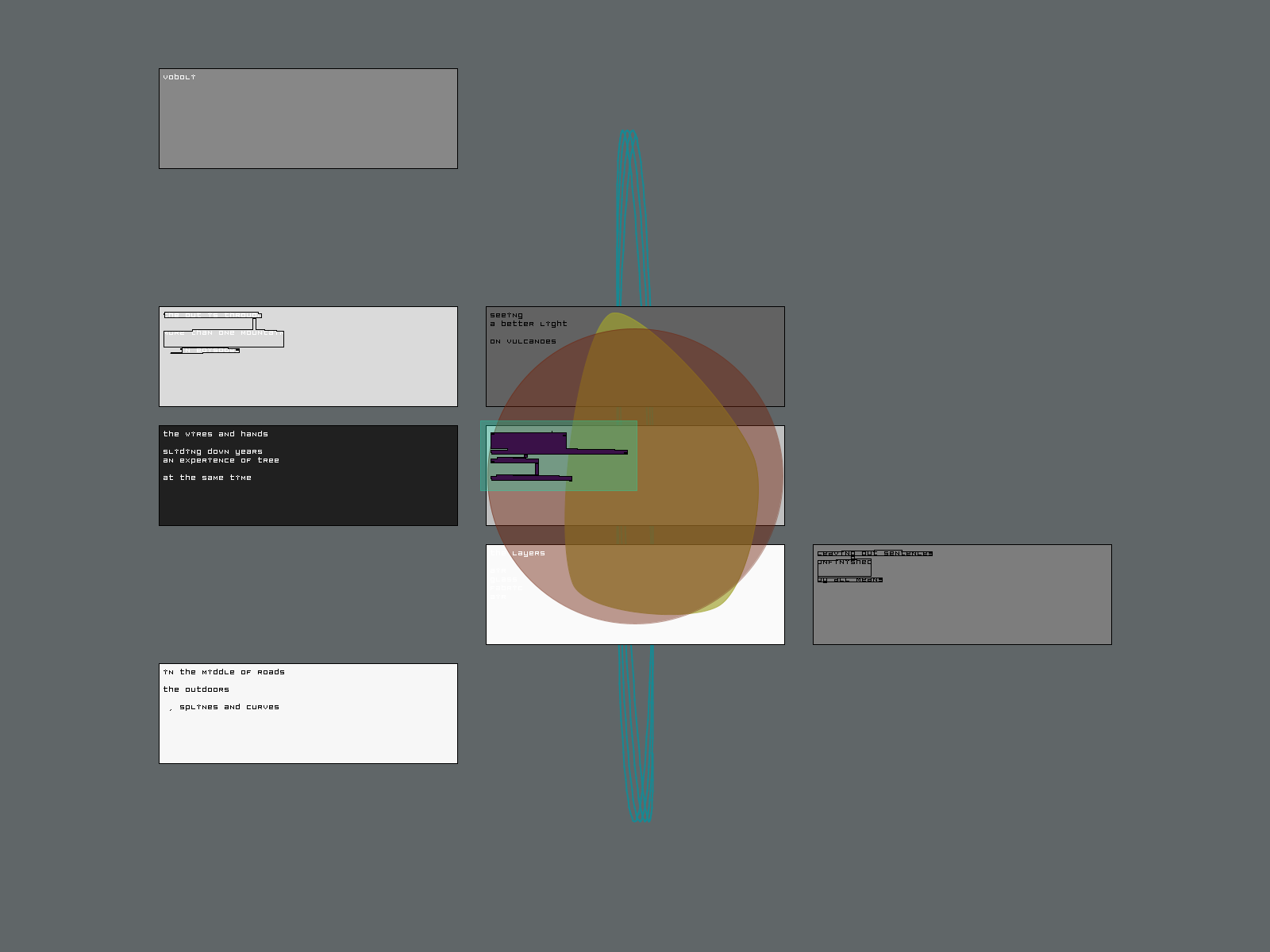Viewport: 1270px width, 952px height.
Task: Click the 'by all means' outlined text
Action: (x=849, y=580)
